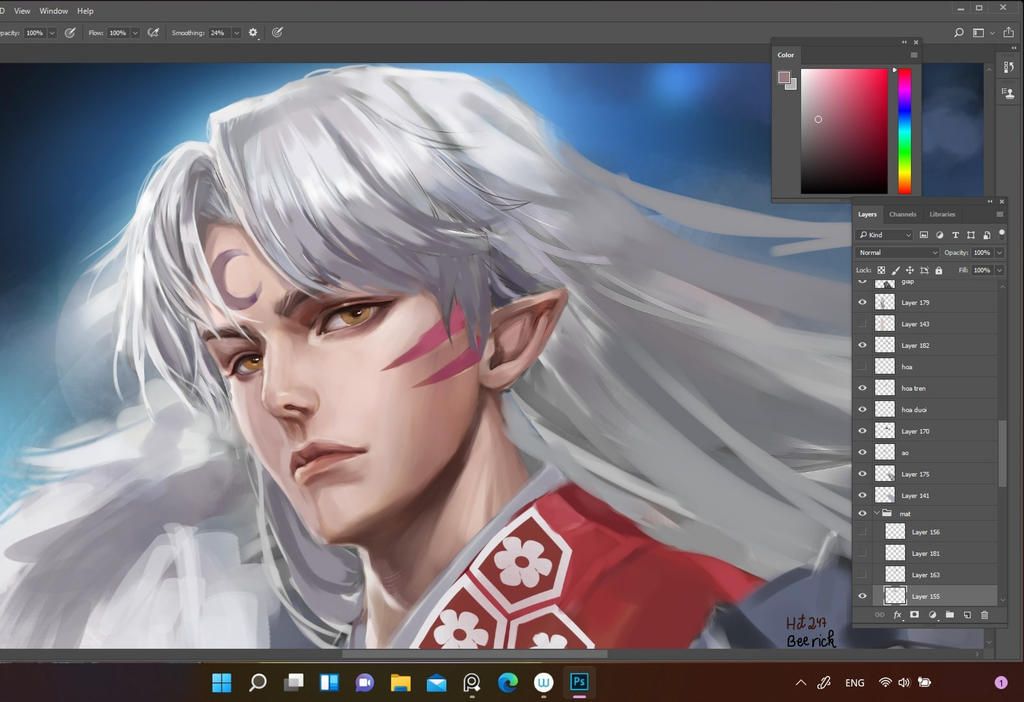Filter layers by adjustment layers
This screenshot has width=1024, height=702.
click(x=939, y=235)
